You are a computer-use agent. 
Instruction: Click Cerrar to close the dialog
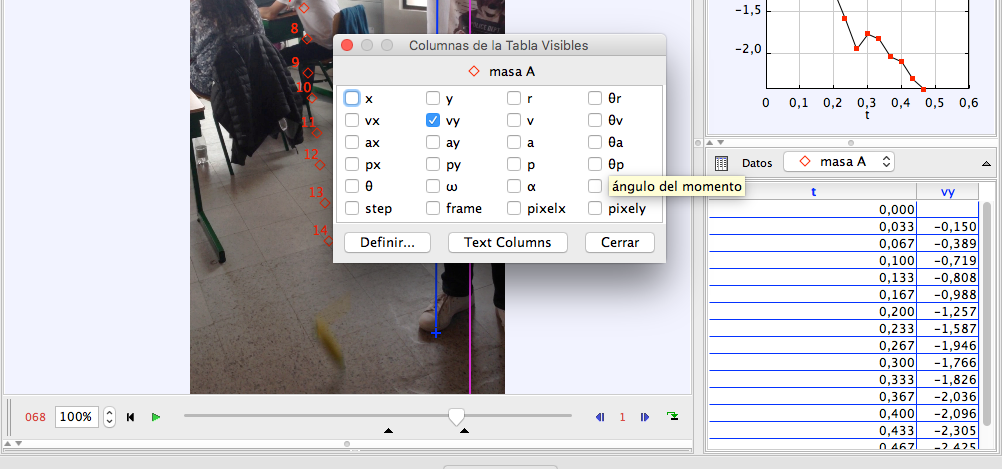[x=620, y=243]
